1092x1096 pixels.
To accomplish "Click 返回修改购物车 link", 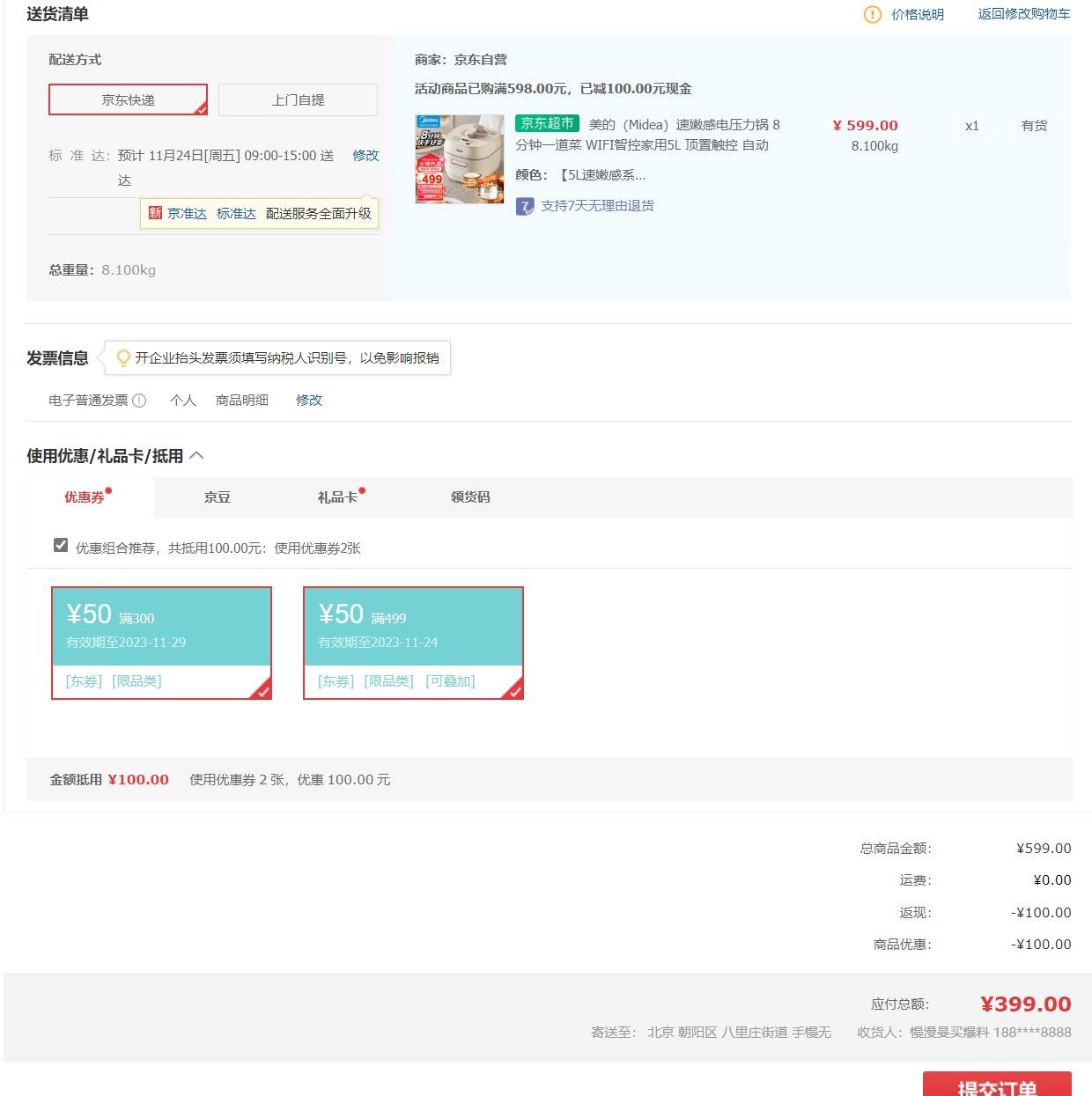I will 1024,14.
